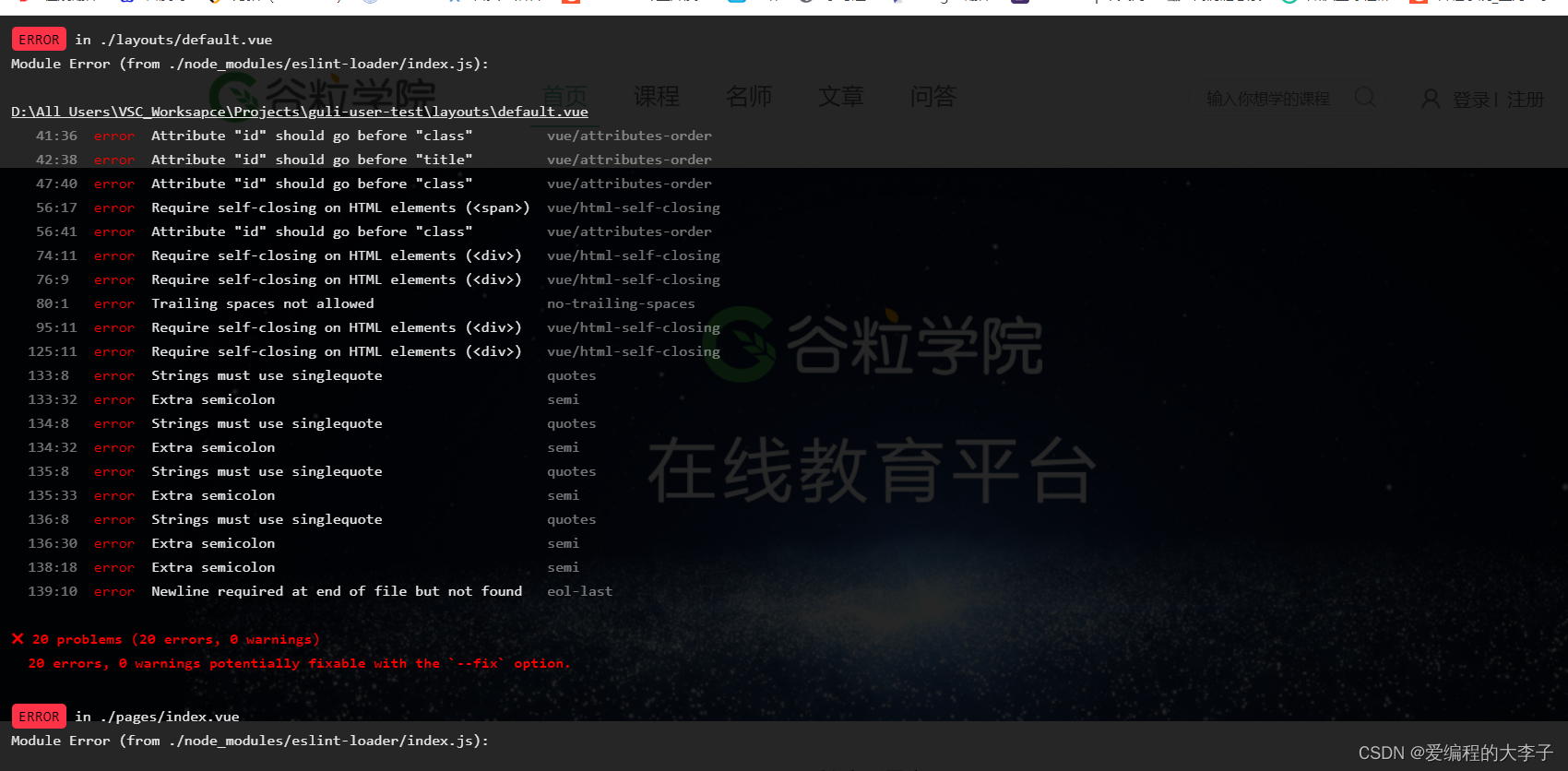Image resolution: width=1568 pixels, height=771 pixels.
Task: Select error 136:30 Extra semicolon
Action: [303, 543]
